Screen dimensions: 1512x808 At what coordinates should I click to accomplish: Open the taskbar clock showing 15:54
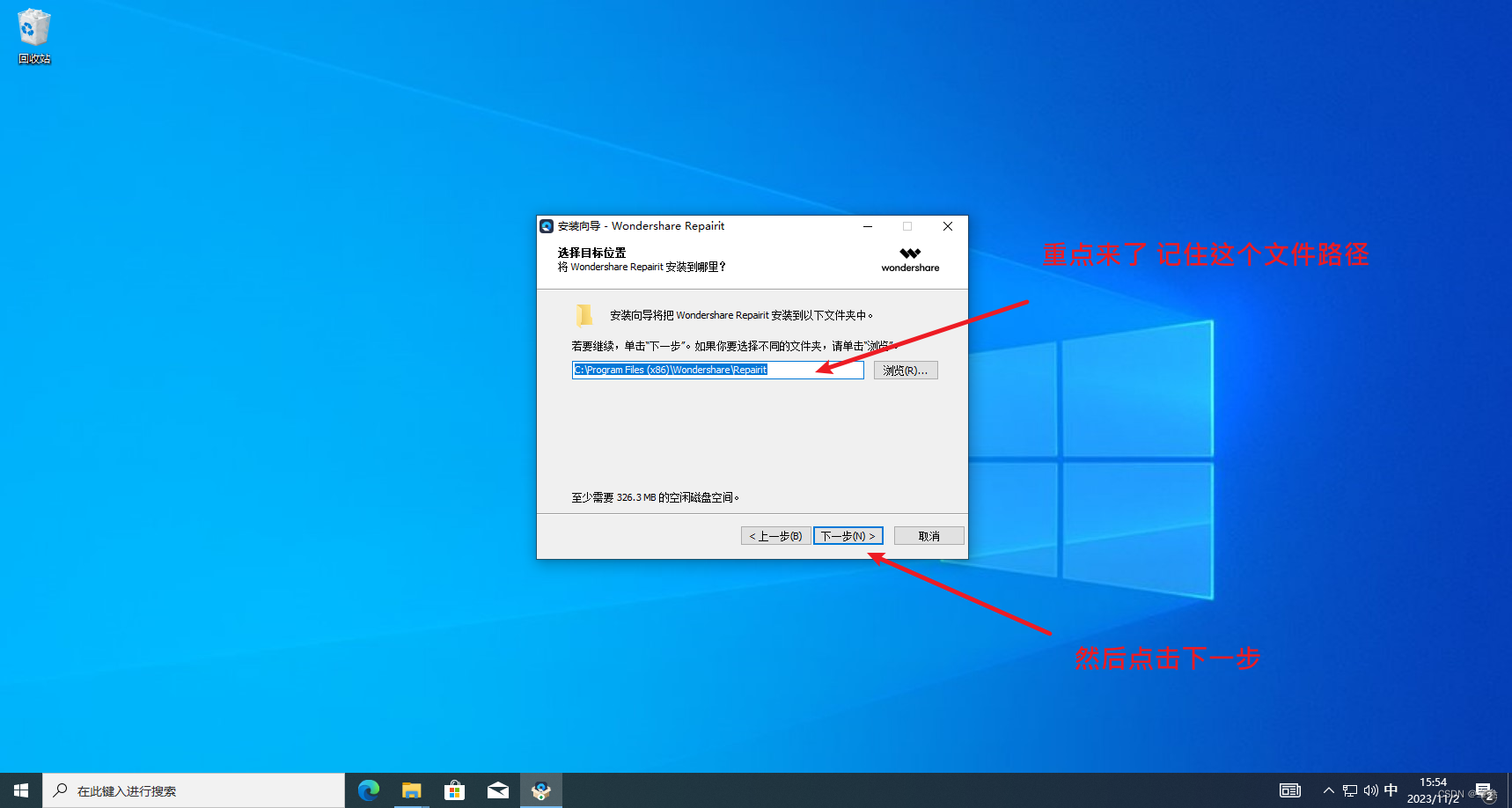click(1433, 790)
